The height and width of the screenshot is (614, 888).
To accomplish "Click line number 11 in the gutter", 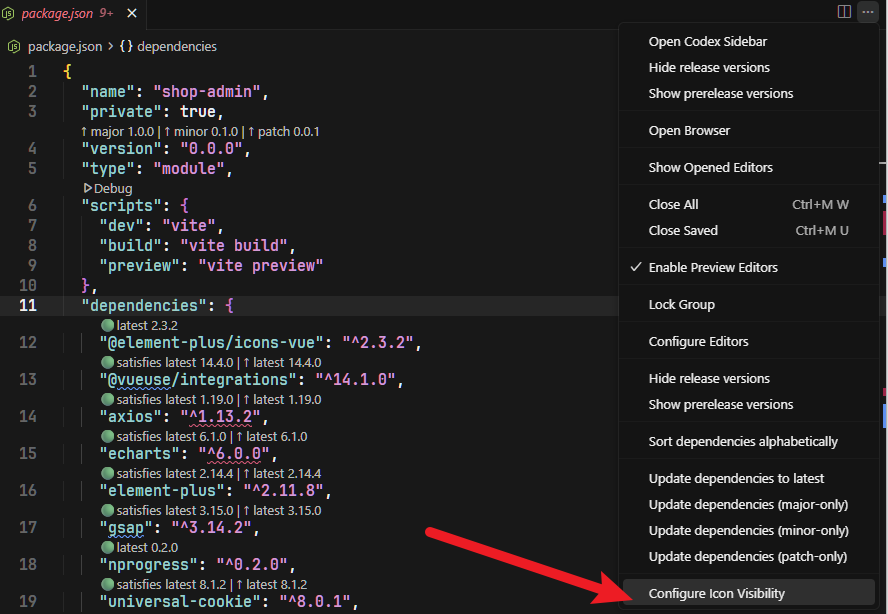I will [x=28, y=306].
